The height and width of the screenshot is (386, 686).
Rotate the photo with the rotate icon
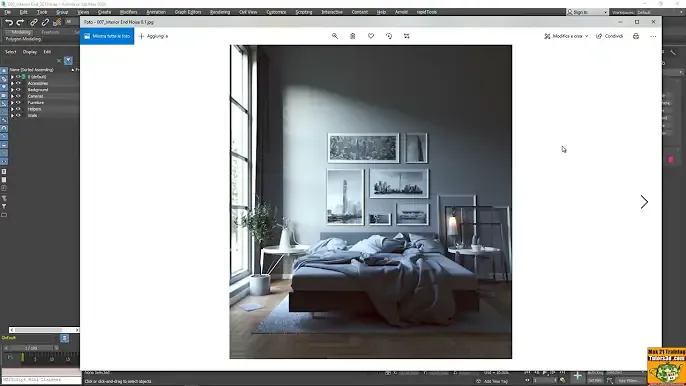[389, 36]
